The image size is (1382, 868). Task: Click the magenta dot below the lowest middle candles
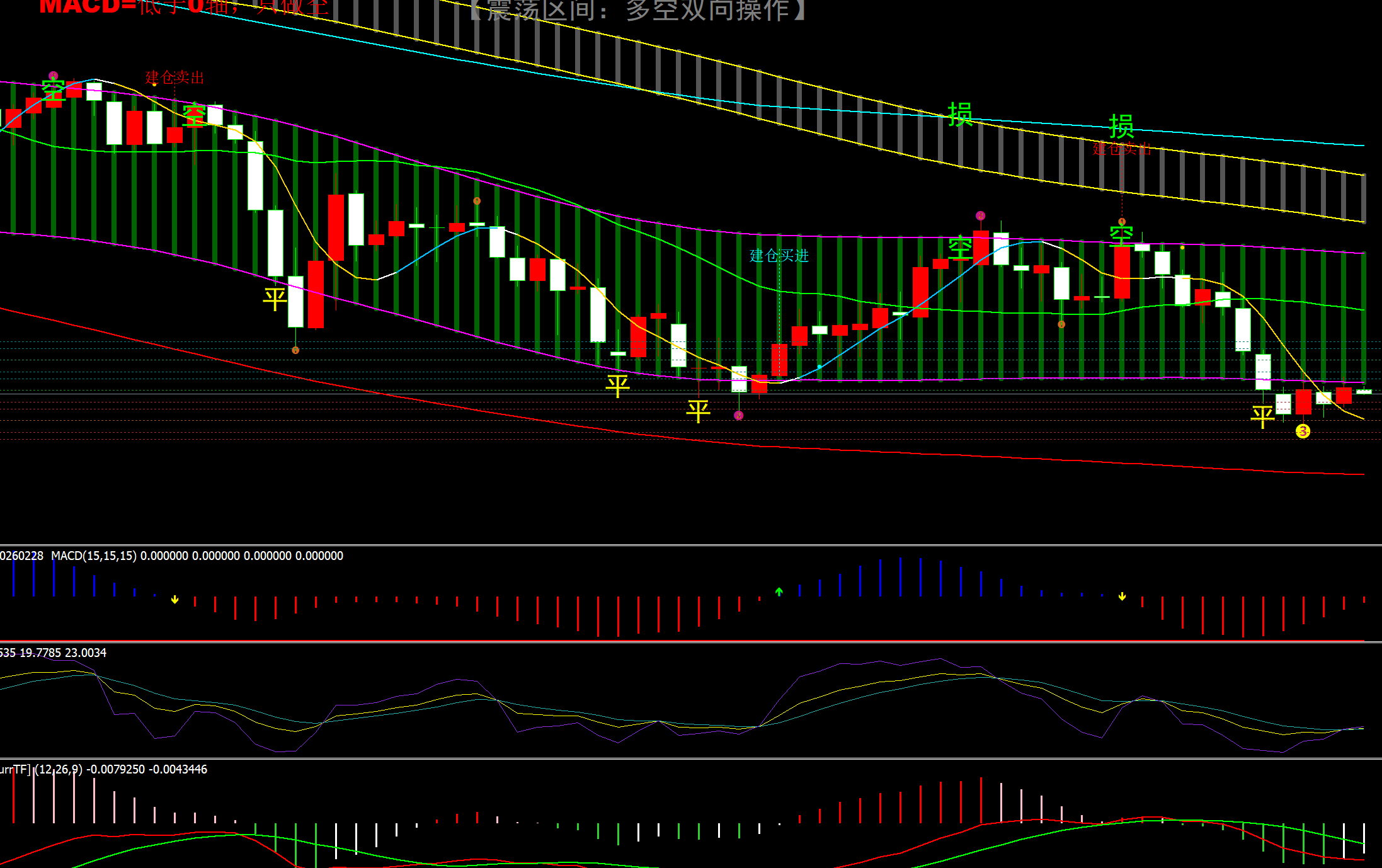[739, 416]
